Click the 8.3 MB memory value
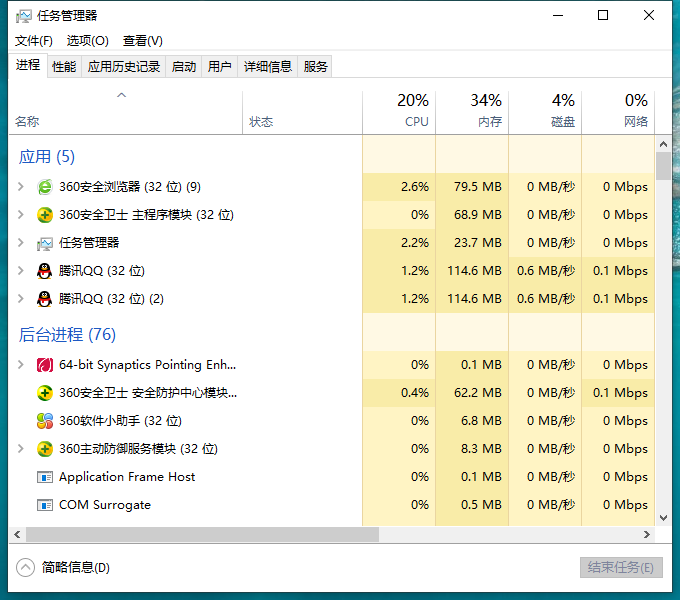680x600 pixels. click(x=481, y=449)
